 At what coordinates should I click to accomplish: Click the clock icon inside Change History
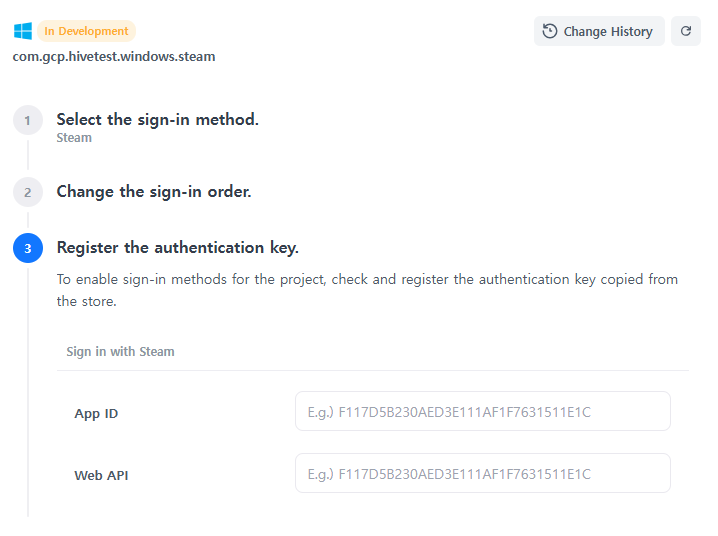coord(550,31)
